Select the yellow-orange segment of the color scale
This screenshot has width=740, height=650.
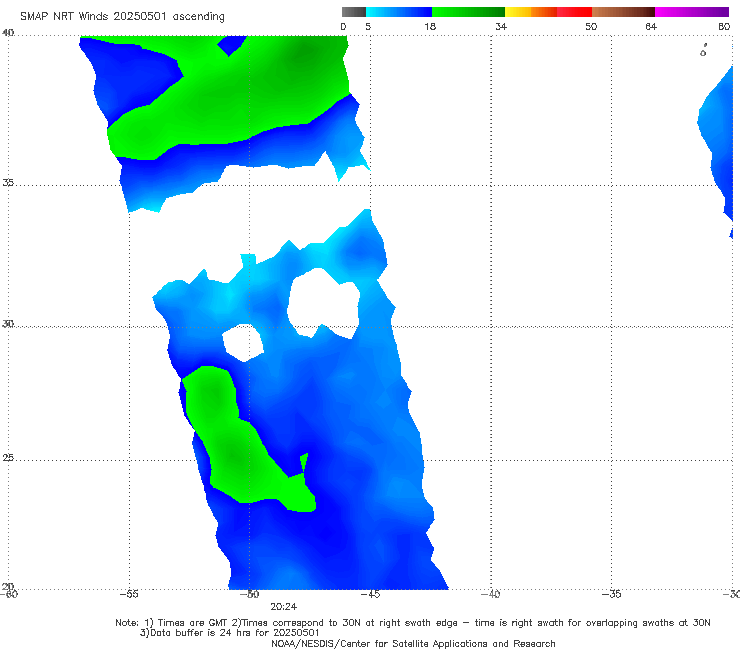coord(530,12)
